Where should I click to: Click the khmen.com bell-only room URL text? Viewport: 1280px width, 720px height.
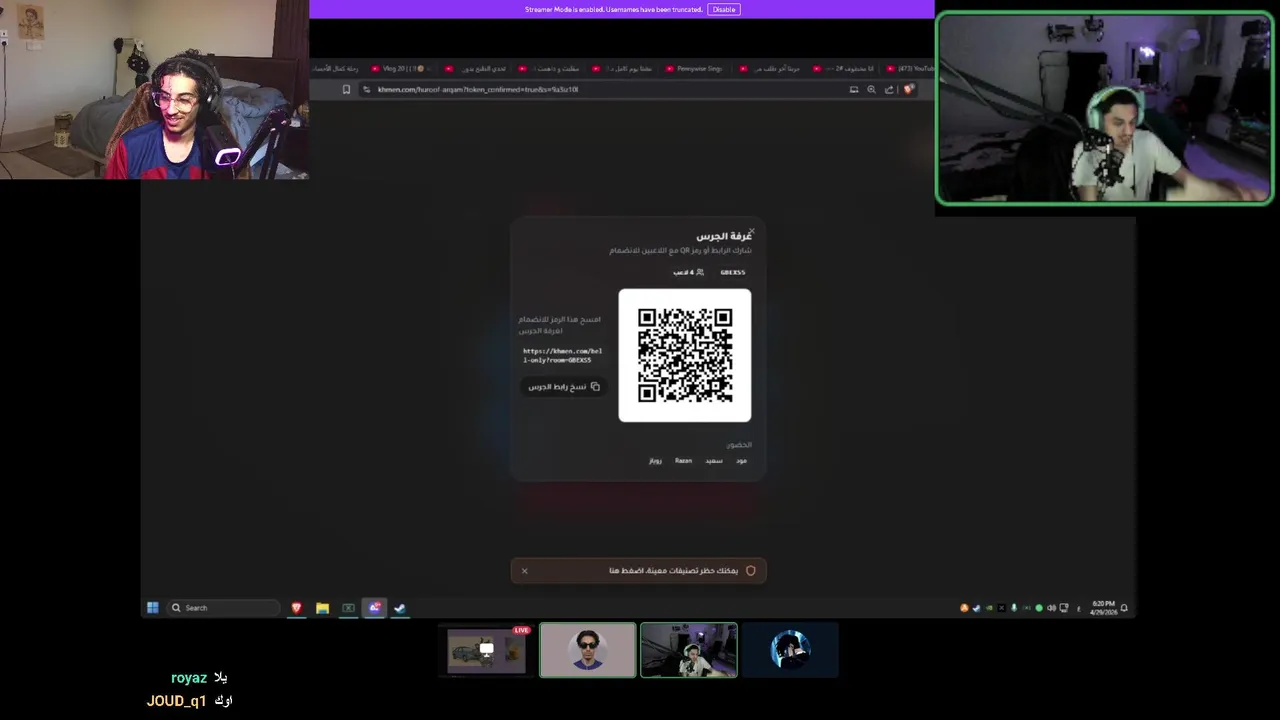[x=562, y=355]
